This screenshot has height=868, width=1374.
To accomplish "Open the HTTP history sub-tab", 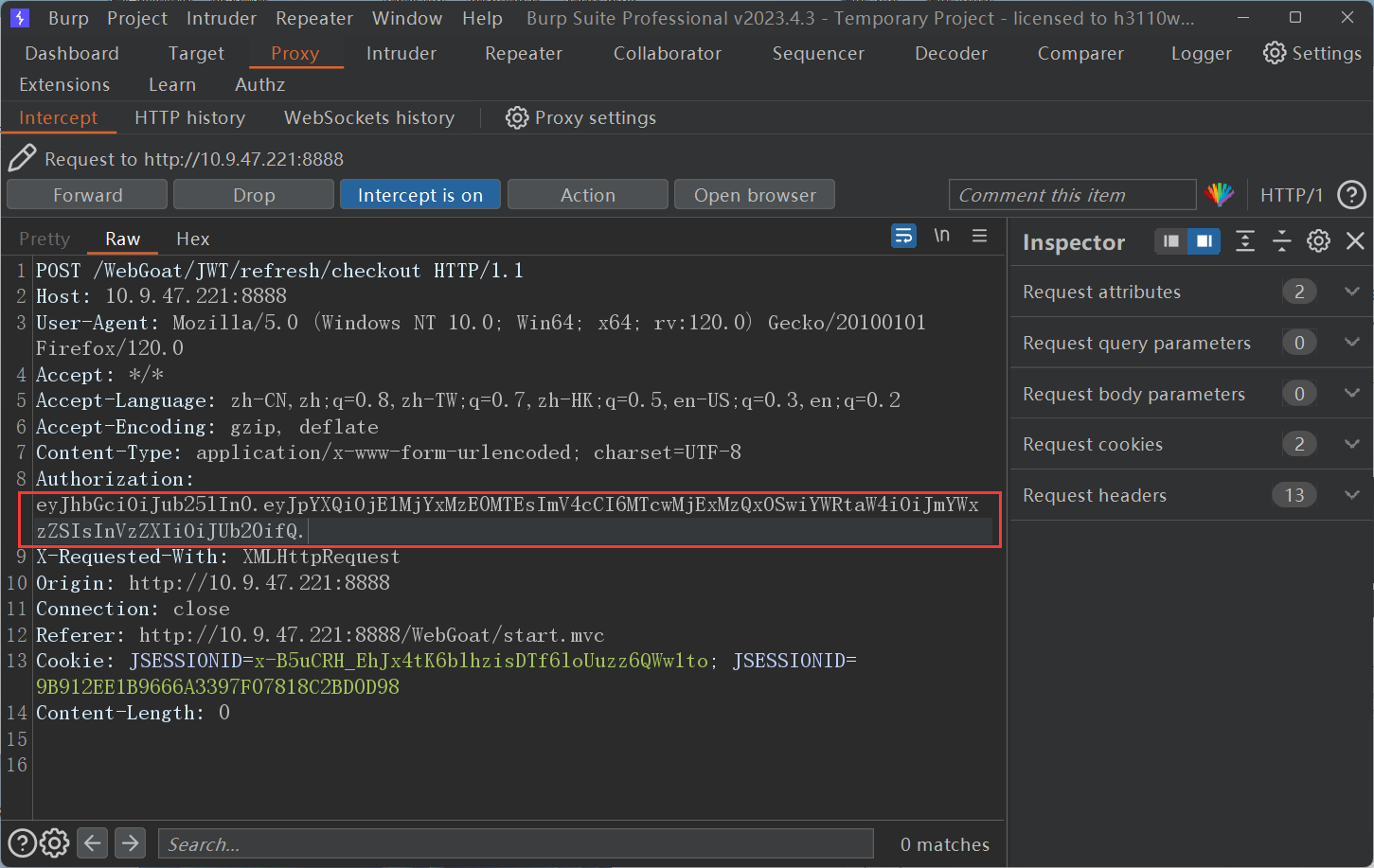I will [x=189, y=117].
